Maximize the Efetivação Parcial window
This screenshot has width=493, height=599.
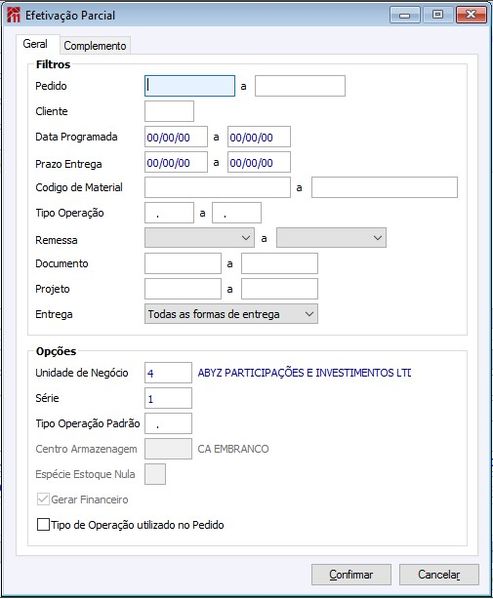[x=438, y=15]
